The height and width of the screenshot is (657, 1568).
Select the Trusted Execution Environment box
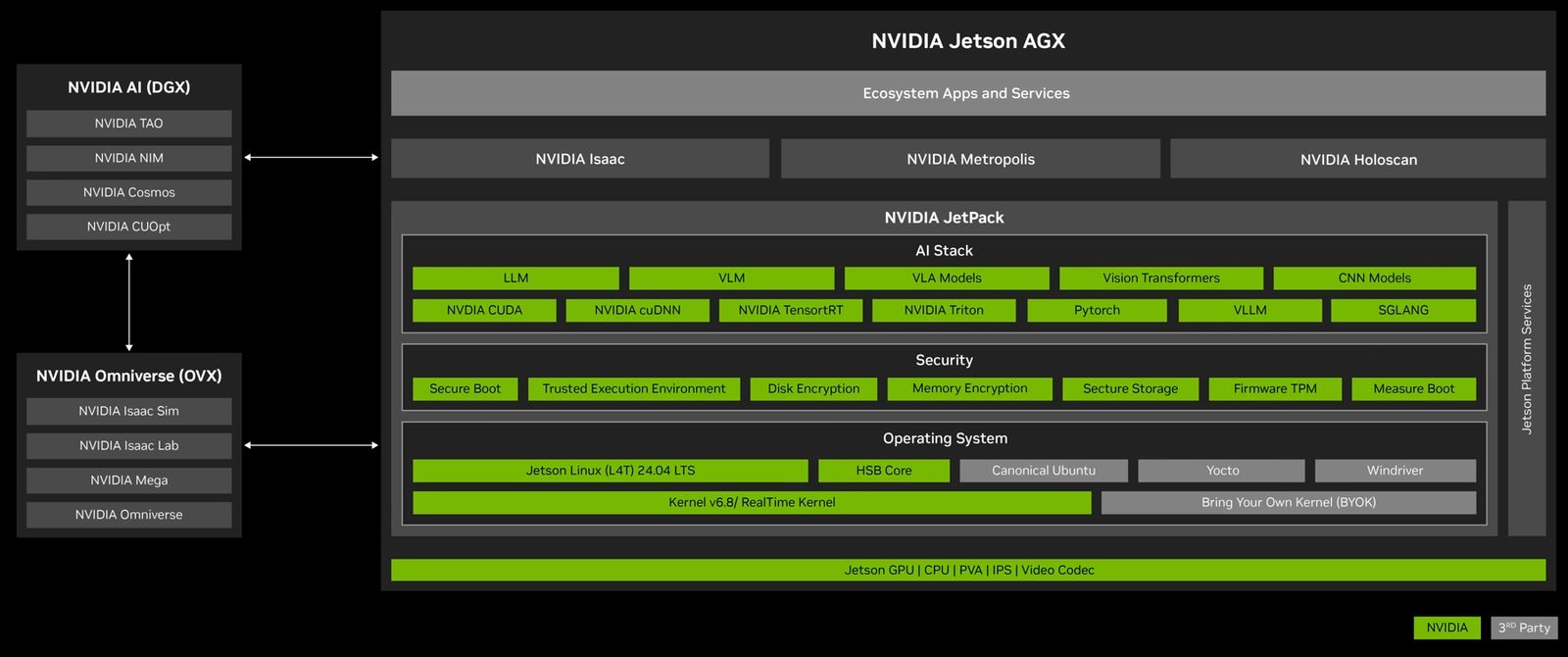tap(634, 389)
